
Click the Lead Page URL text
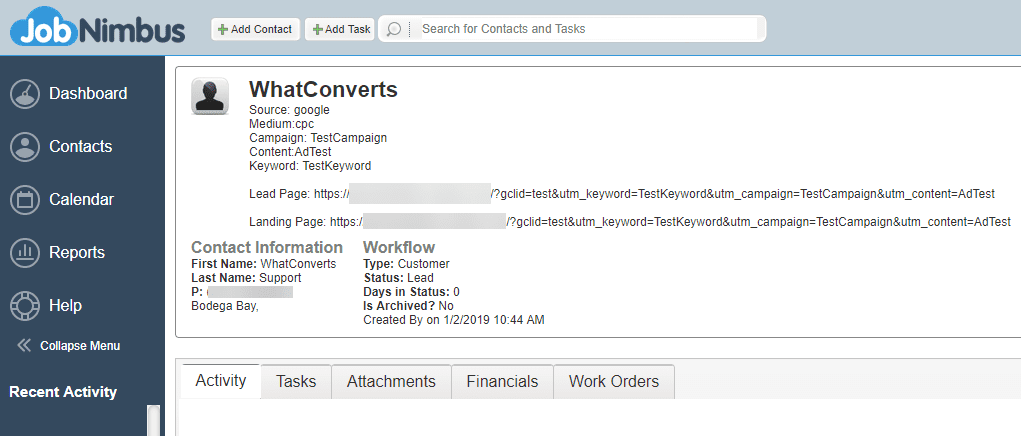pyautogui.click(x=622, y=194)
